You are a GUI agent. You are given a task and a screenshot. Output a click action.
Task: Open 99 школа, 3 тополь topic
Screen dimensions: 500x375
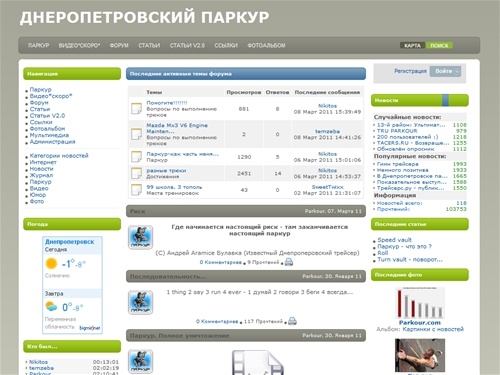point(174,187)
